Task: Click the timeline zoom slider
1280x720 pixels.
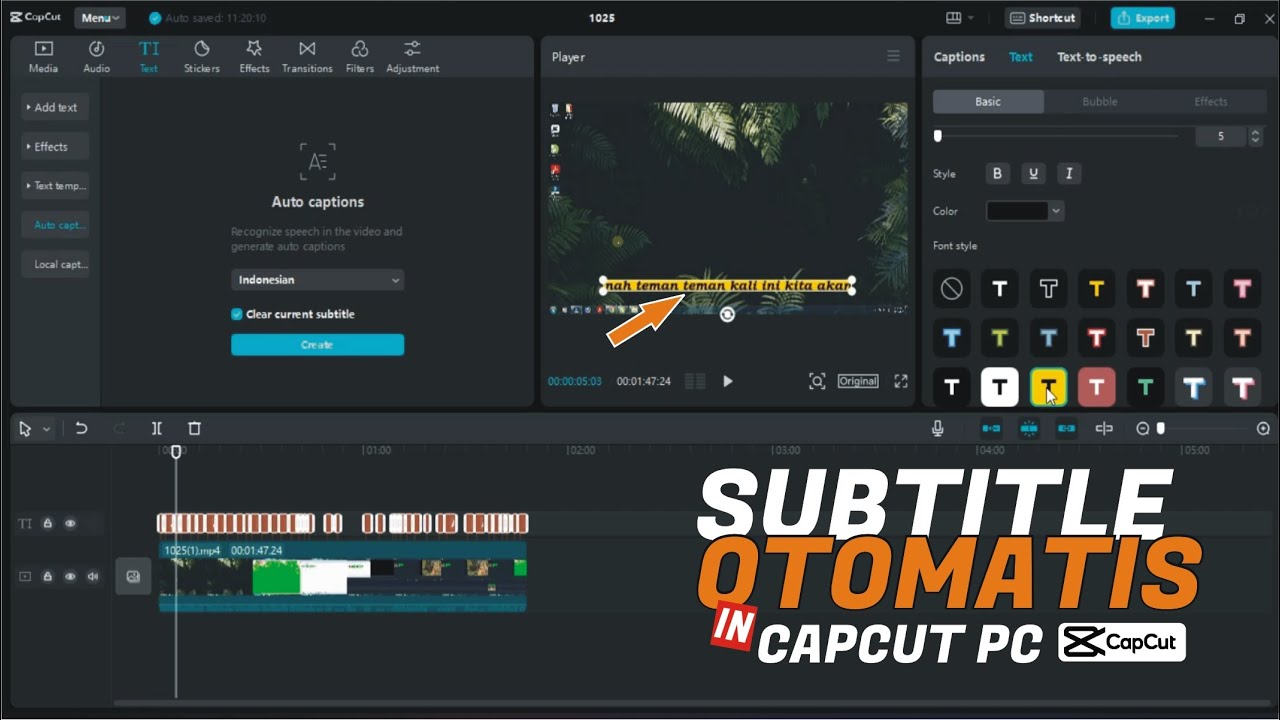Action: pos(1204,428)
